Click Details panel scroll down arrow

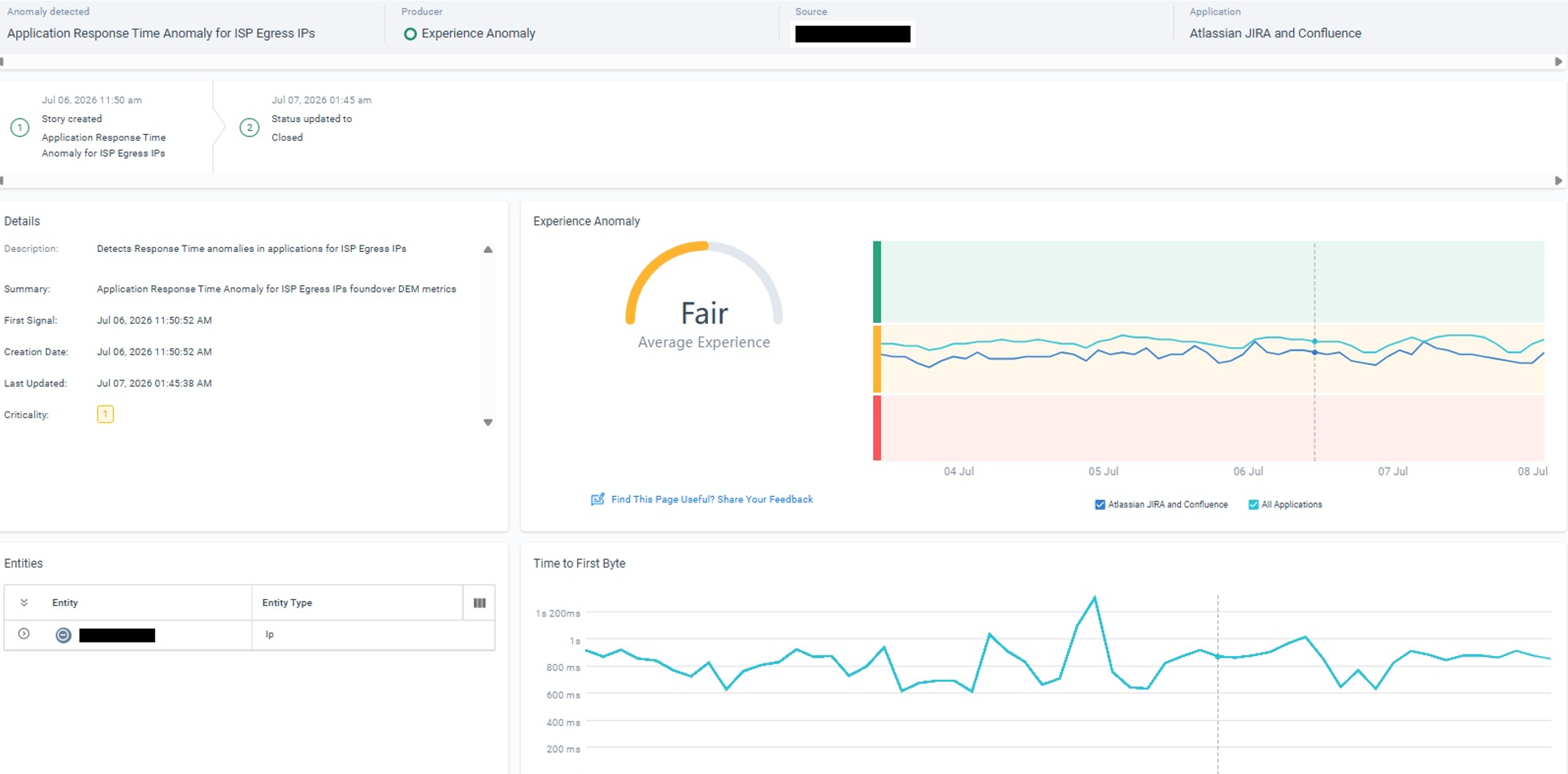point(488,423)
